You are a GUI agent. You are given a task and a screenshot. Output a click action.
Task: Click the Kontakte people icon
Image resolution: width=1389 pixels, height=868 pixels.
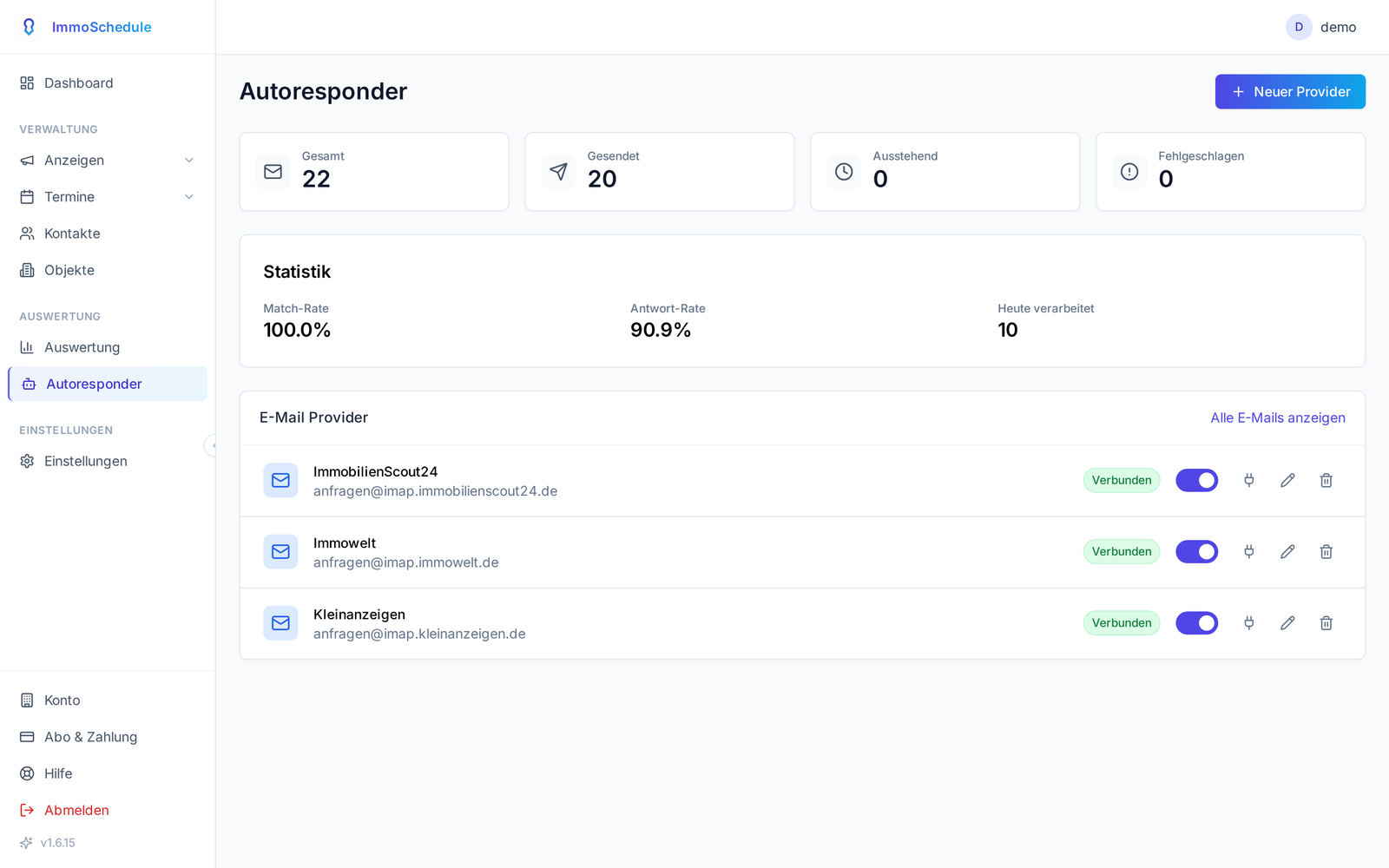click(27, 233)
